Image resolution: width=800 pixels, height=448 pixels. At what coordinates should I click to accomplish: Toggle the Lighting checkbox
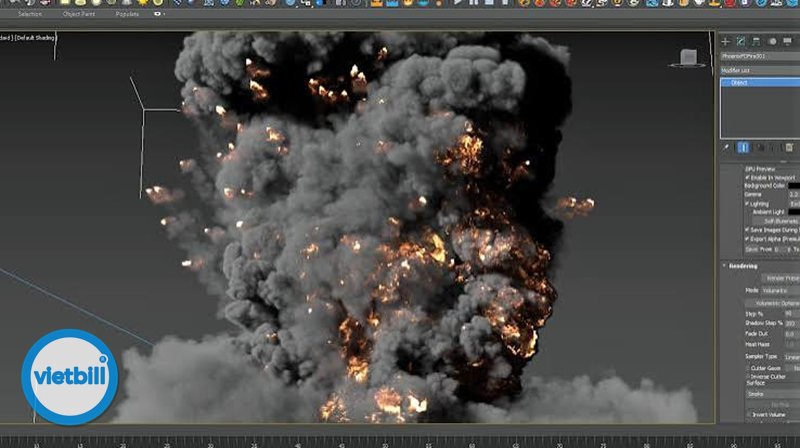[747, 204]
